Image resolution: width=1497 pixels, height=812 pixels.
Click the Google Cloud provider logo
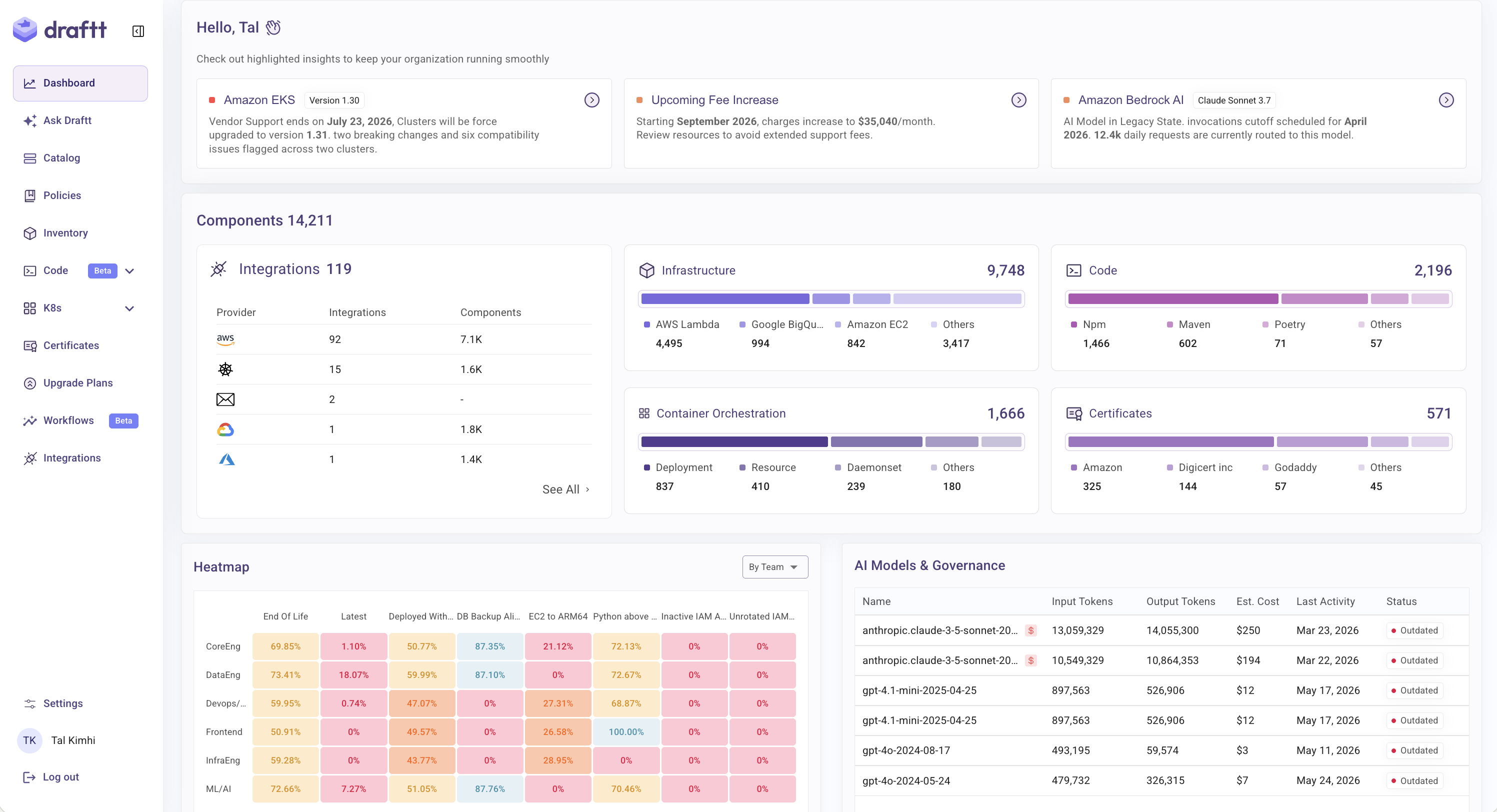[x=225, y=429]
